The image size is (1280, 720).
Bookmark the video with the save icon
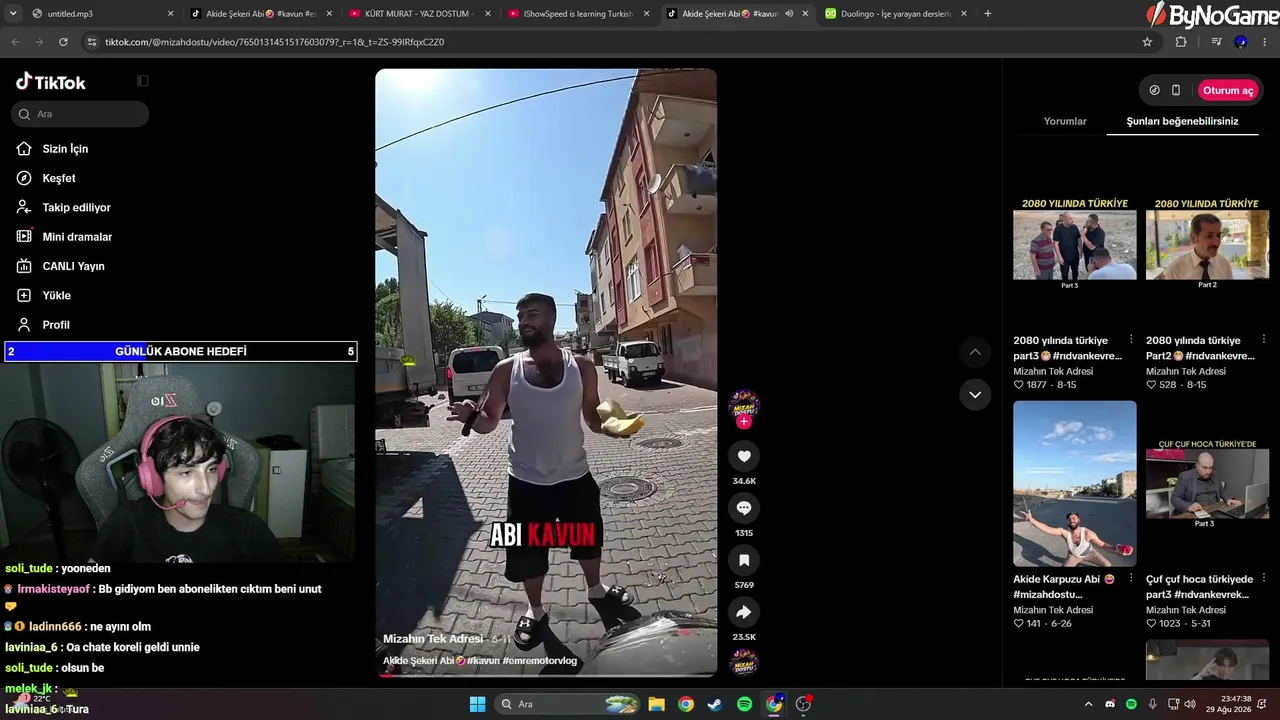[744, 560]
